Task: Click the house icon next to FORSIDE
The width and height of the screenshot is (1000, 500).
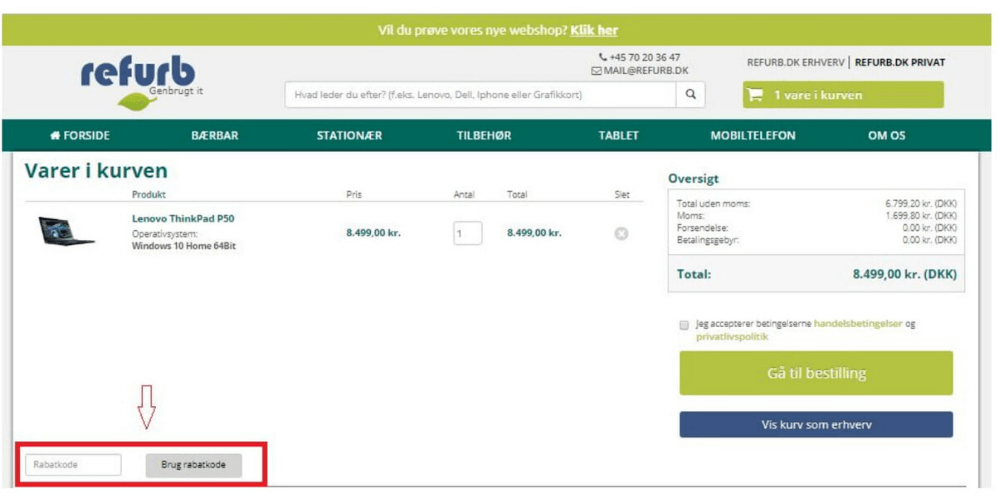Action: 54,135
